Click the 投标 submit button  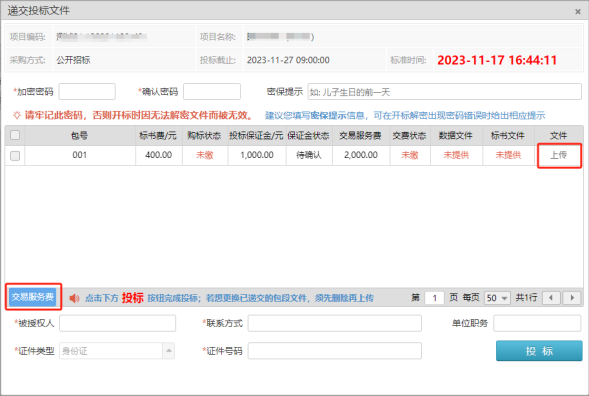[539, 351]
